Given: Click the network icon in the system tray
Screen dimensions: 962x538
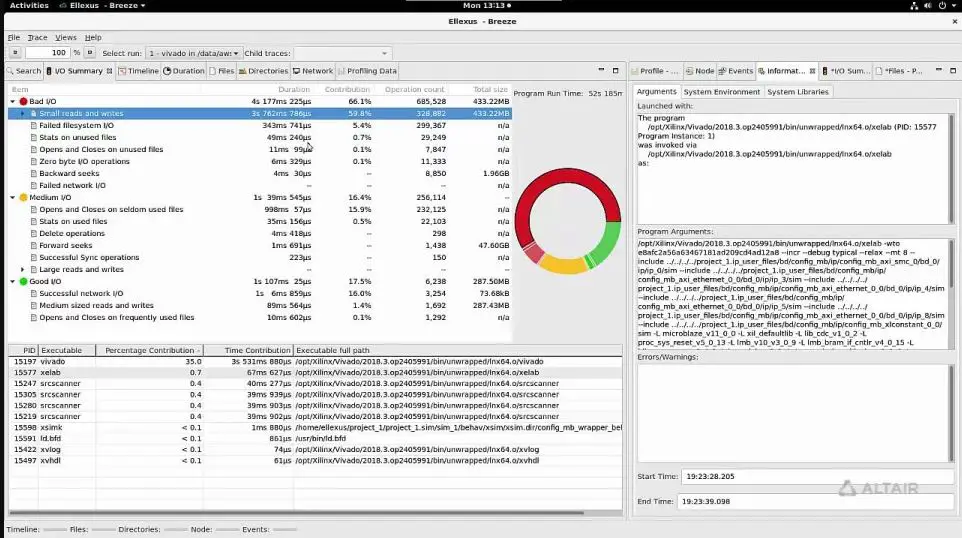Looking at the screenshot, I should click(914, 6).
